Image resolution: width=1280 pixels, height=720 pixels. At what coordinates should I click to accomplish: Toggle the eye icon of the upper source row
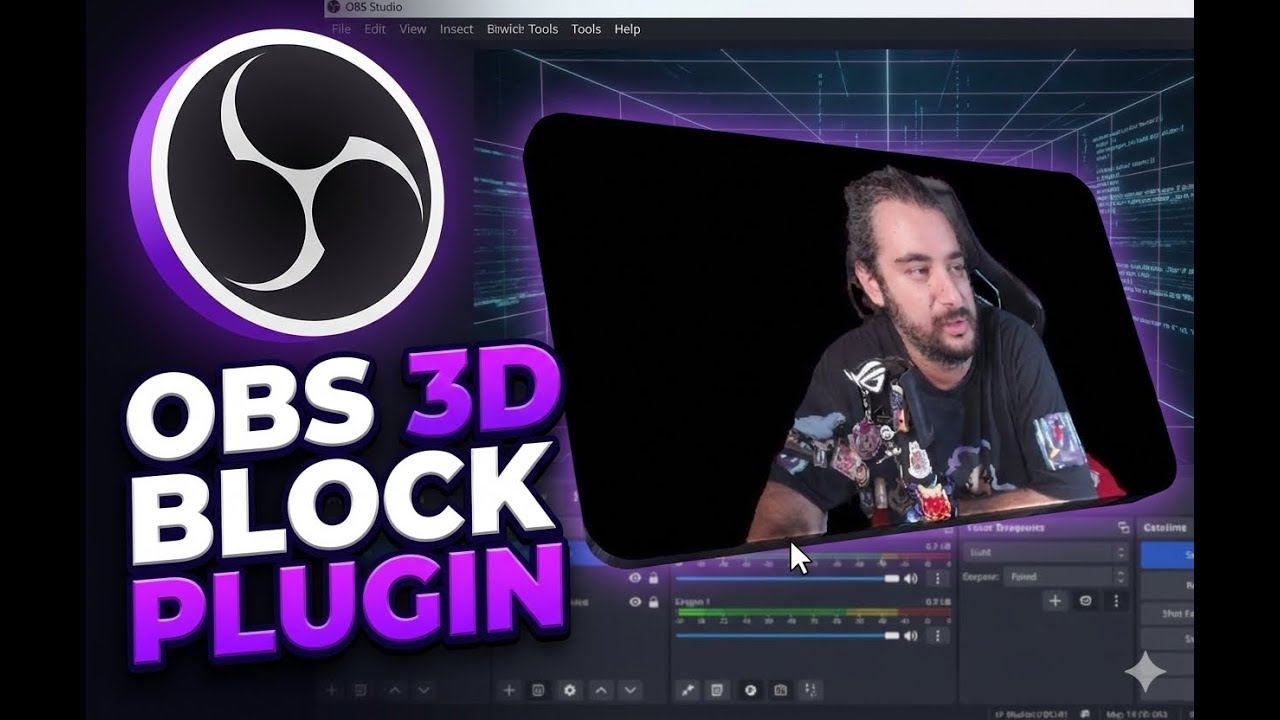pyautogui.click(x=634, y=578)
